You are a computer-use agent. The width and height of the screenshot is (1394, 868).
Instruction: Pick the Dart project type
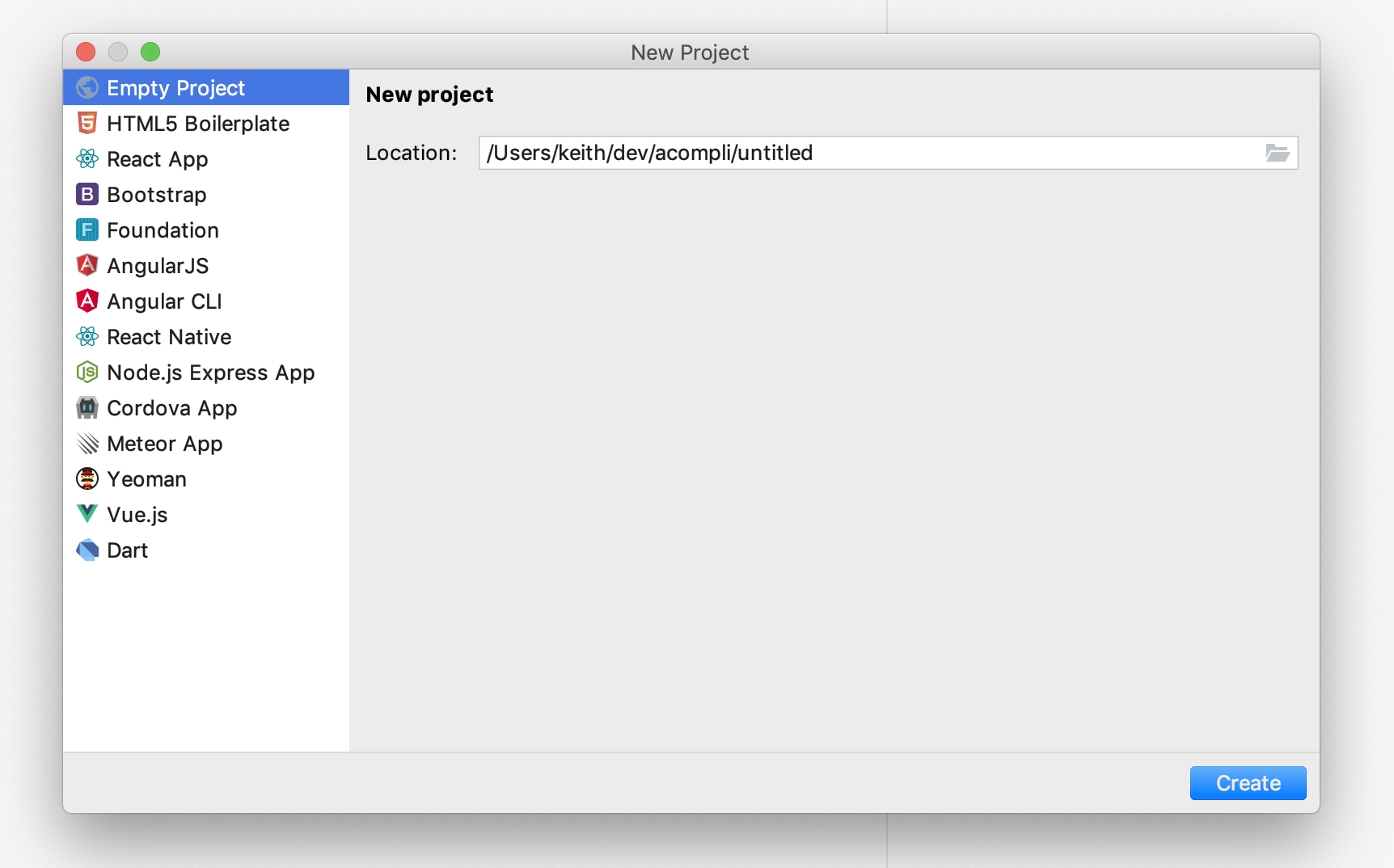point(127,550)
